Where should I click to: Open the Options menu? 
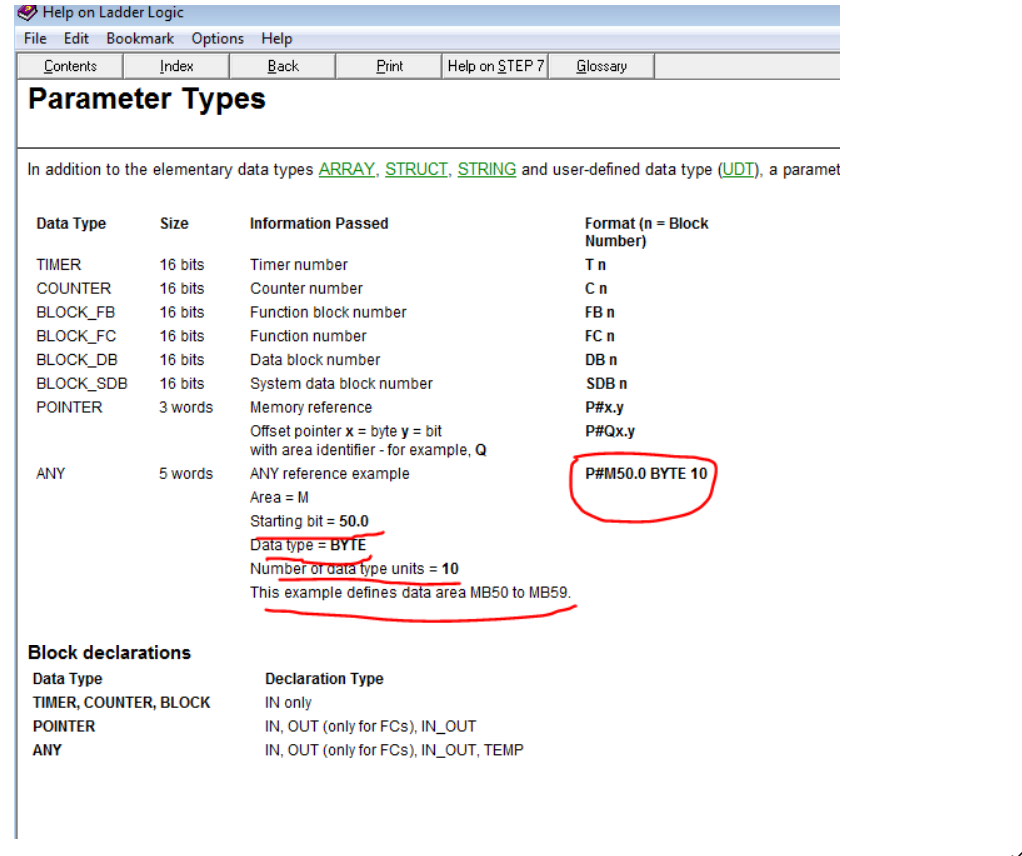(x=218, y=38)
